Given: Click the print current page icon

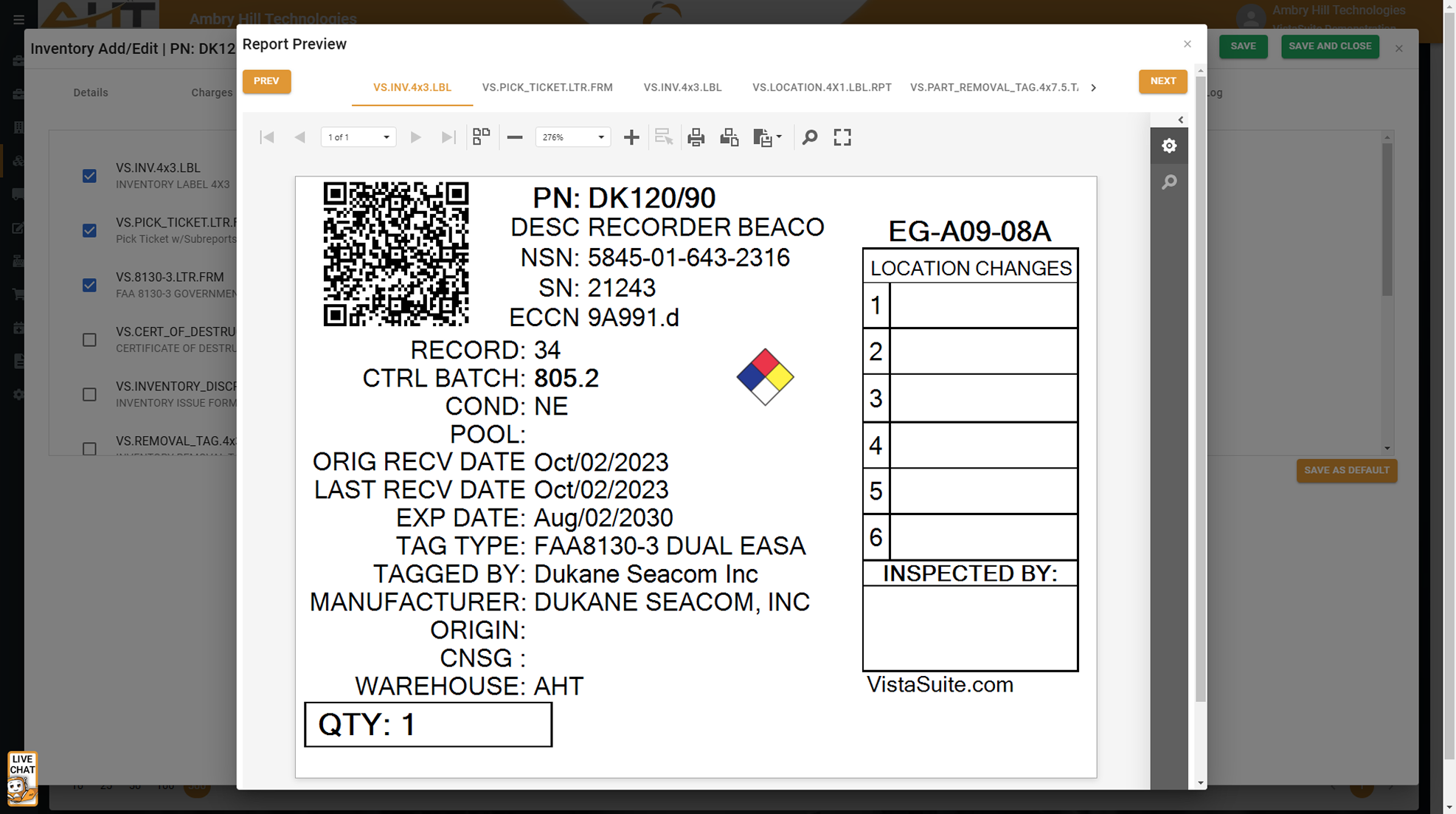Looking at the screenshot, I should 729,137.
